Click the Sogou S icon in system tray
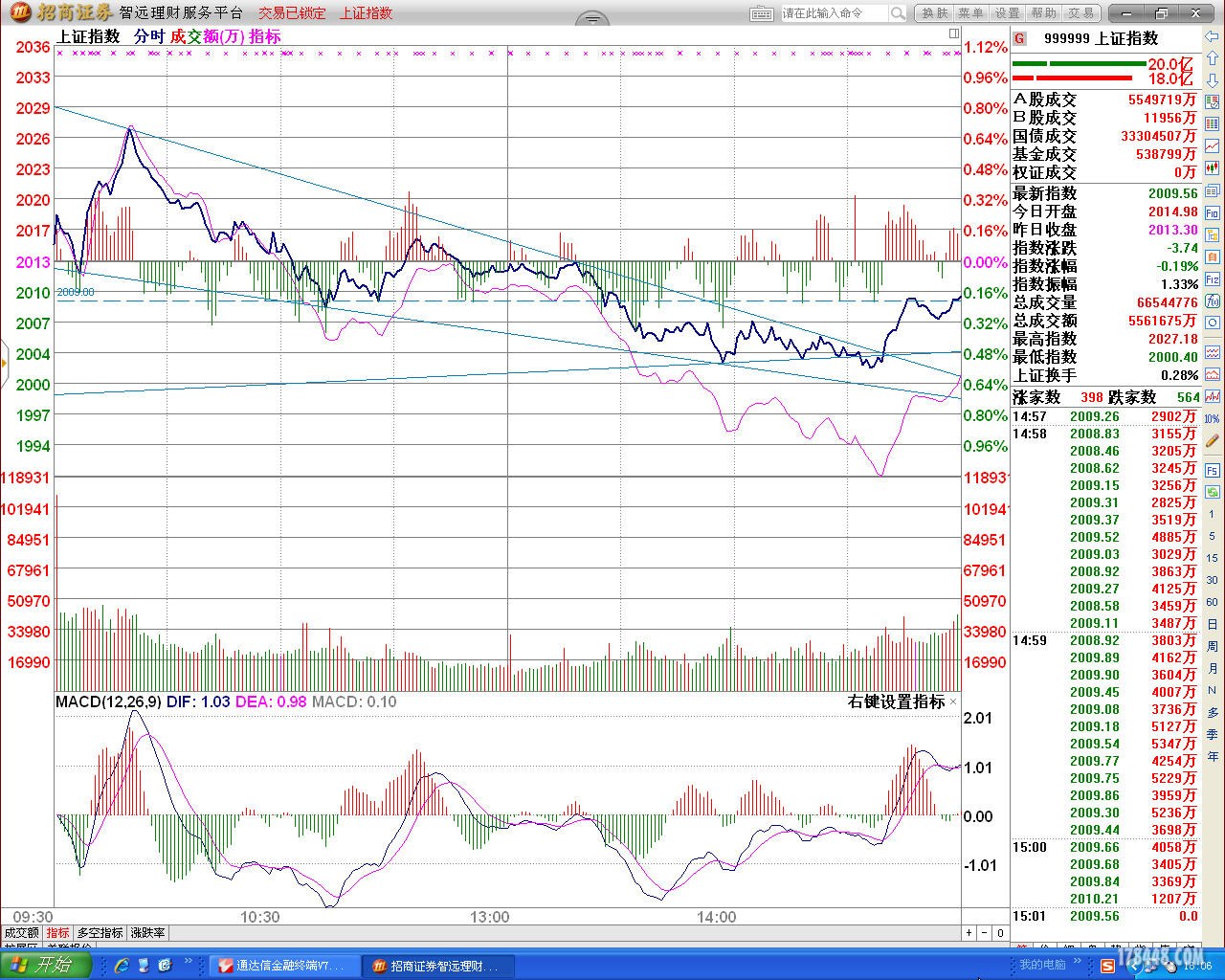 (1108, 965)
